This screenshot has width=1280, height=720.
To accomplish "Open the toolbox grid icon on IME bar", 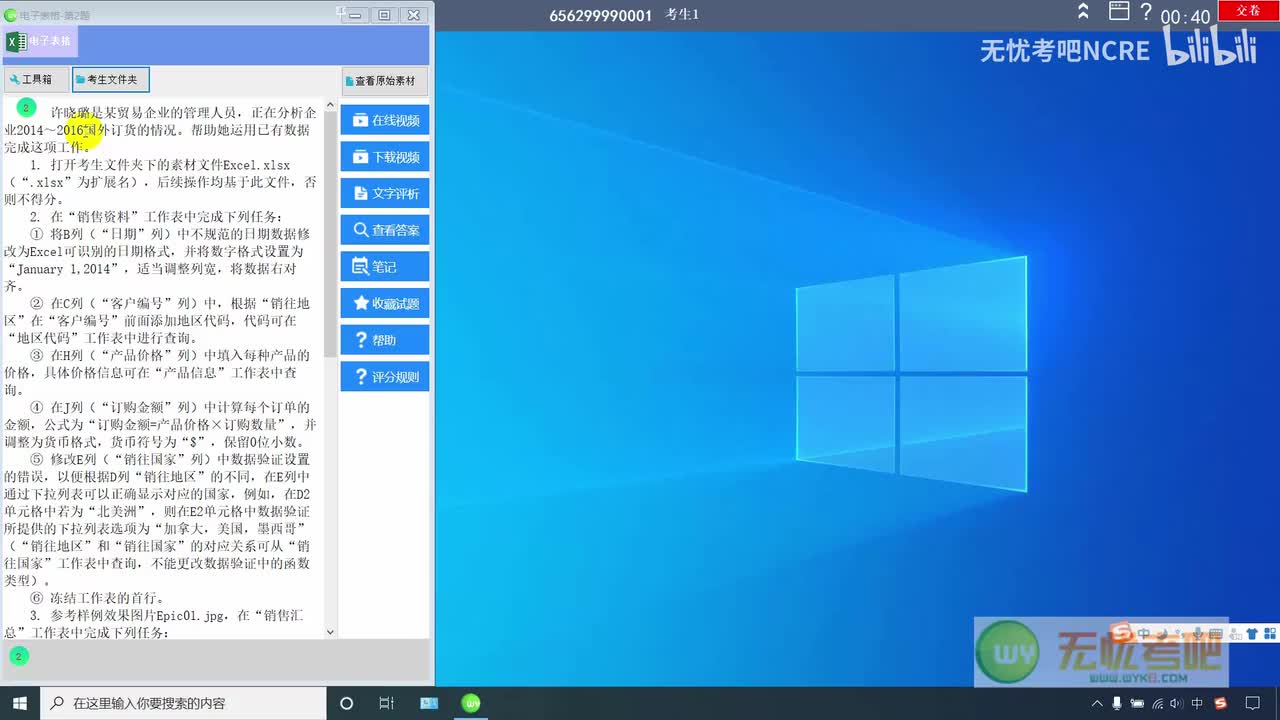I will (1270, 634).
